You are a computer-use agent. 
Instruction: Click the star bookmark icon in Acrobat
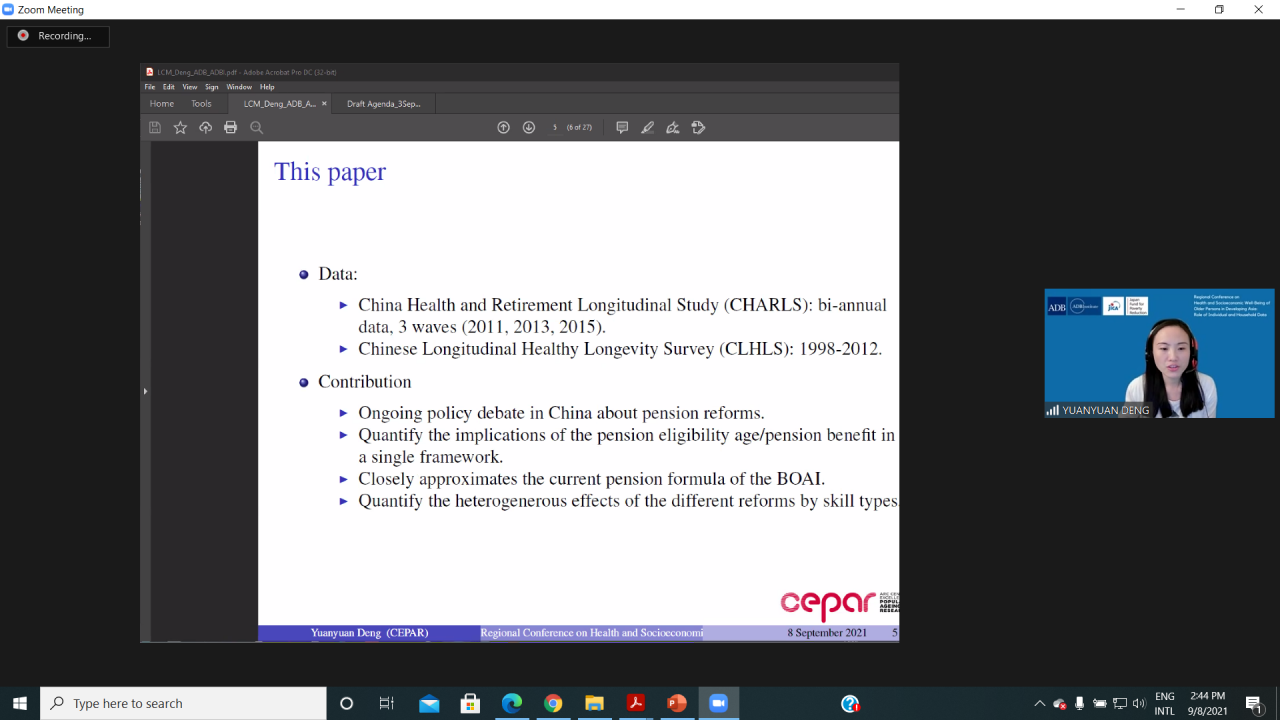(180, 127)
